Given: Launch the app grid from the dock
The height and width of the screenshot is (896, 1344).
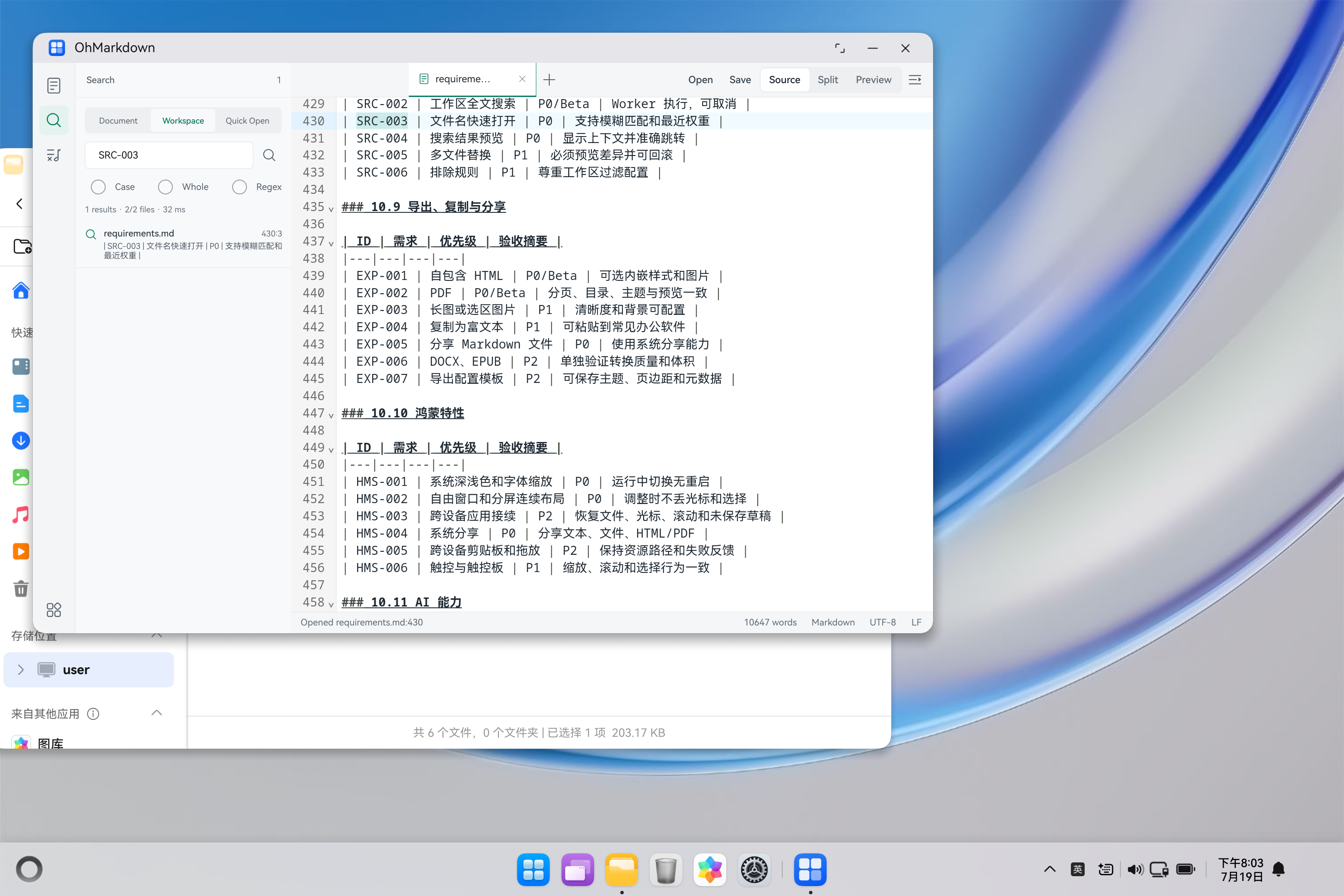Looking at the screenshot, I should click(x=533, y=870).
